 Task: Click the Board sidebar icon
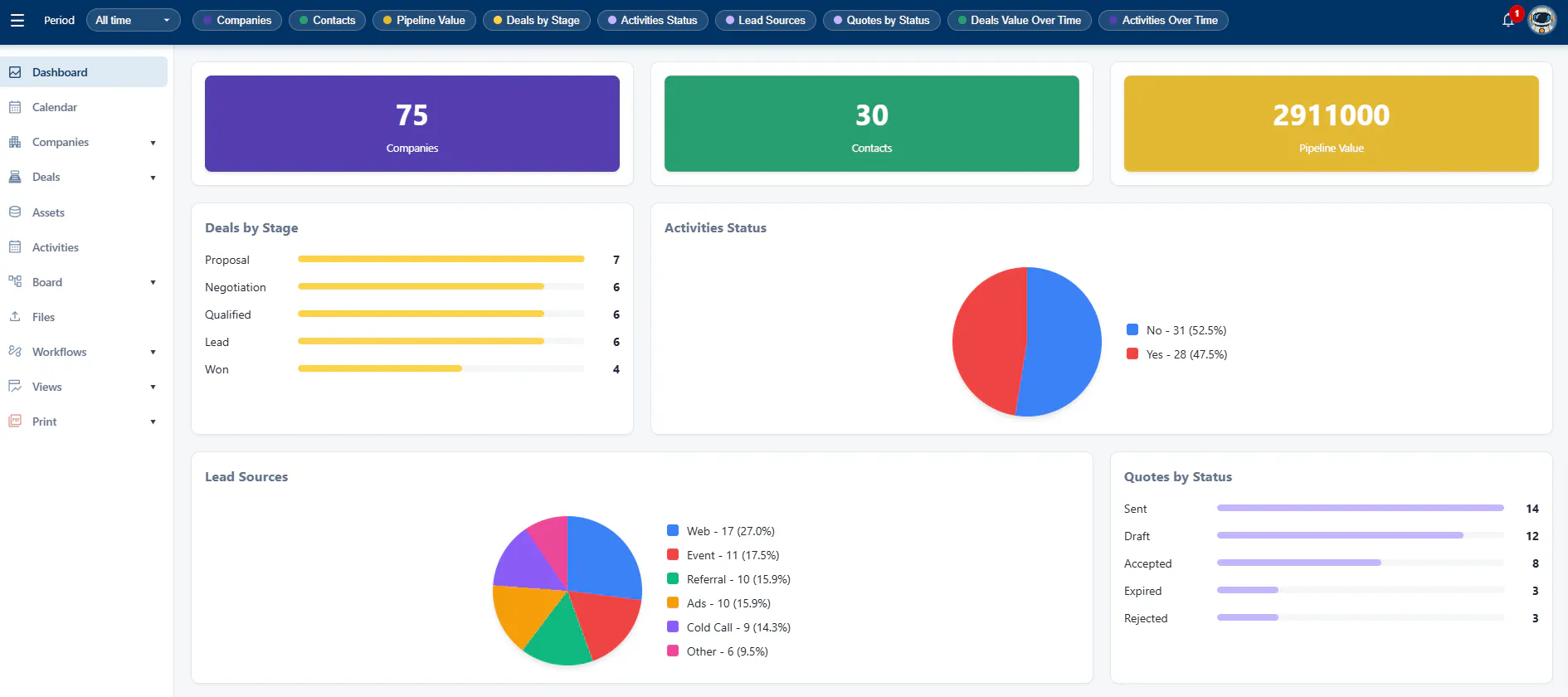click(15, 282)
